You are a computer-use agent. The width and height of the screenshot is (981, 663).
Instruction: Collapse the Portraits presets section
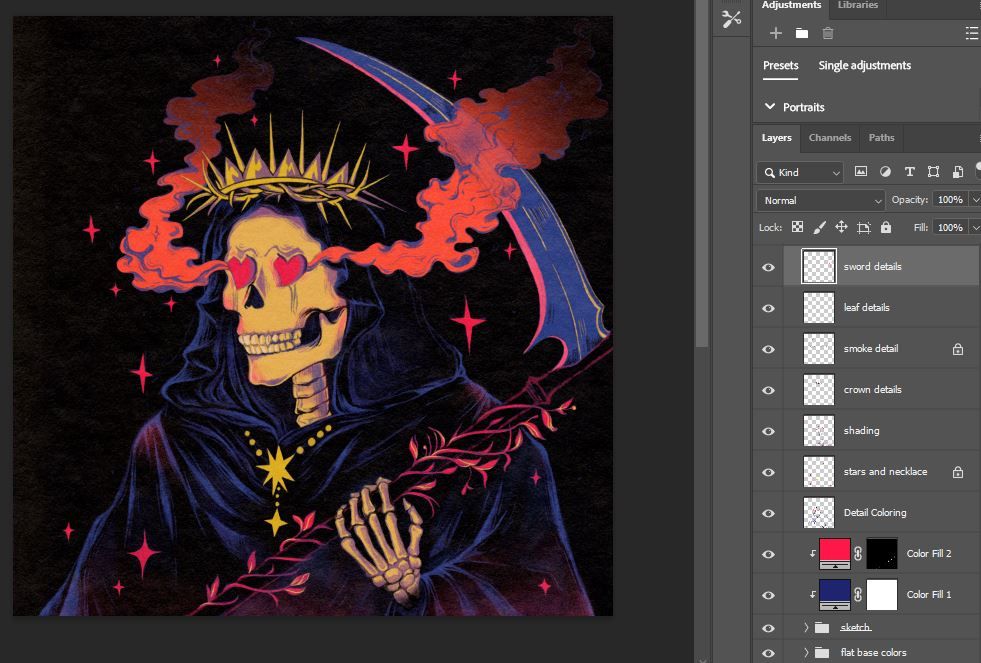point(770,107)
